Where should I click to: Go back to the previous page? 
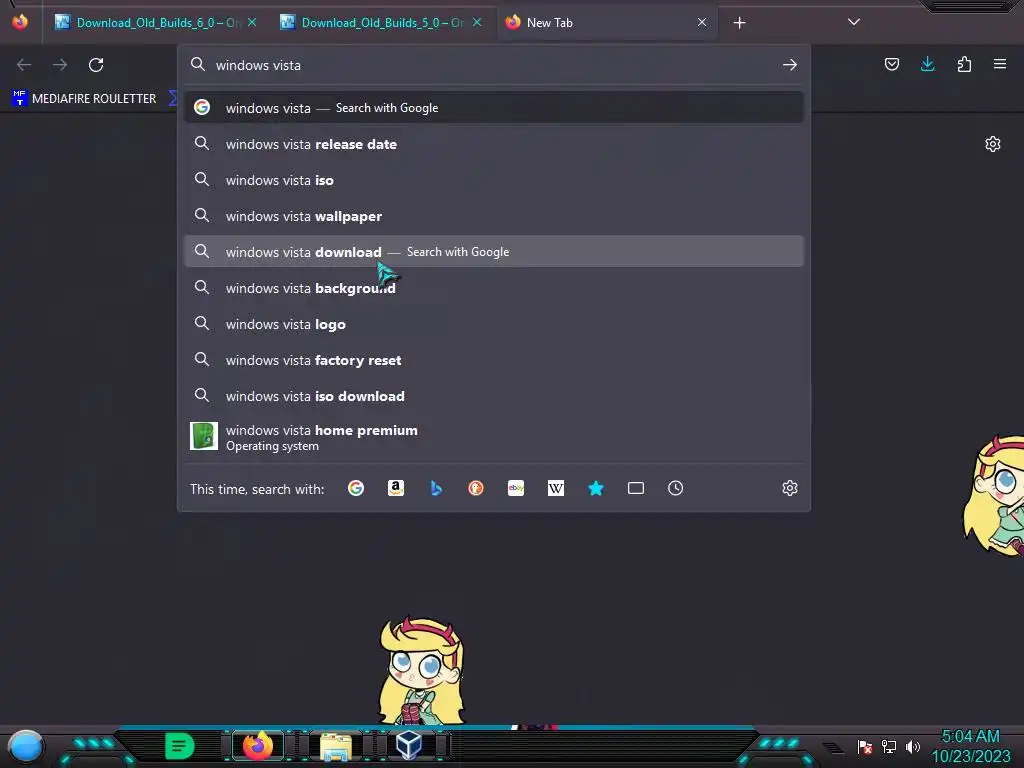[24, 65]
